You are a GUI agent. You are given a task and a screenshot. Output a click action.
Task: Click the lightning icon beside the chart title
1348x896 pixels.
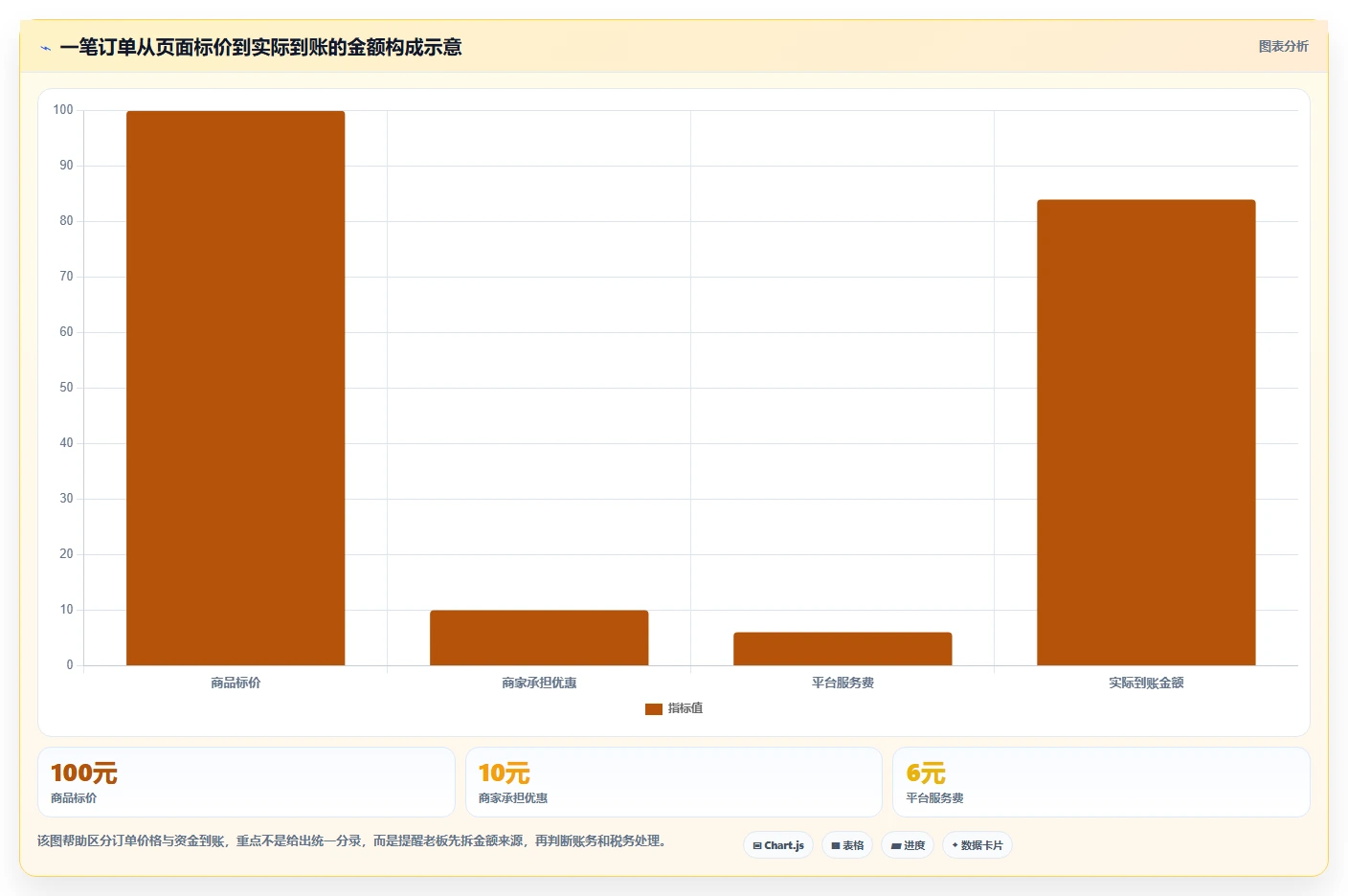coord(45,48)
